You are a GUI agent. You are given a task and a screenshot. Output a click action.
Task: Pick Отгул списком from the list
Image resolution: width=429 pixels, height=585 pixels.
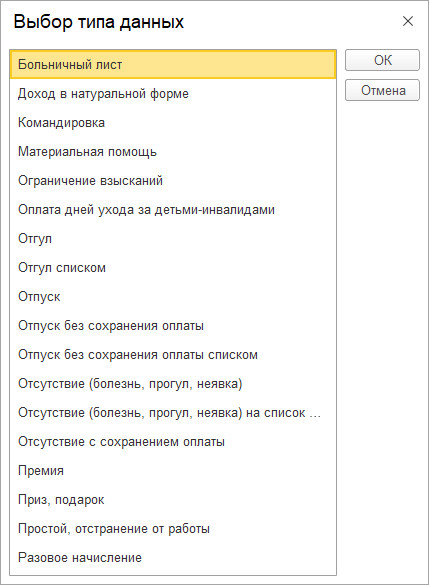(x=173, y=268)
